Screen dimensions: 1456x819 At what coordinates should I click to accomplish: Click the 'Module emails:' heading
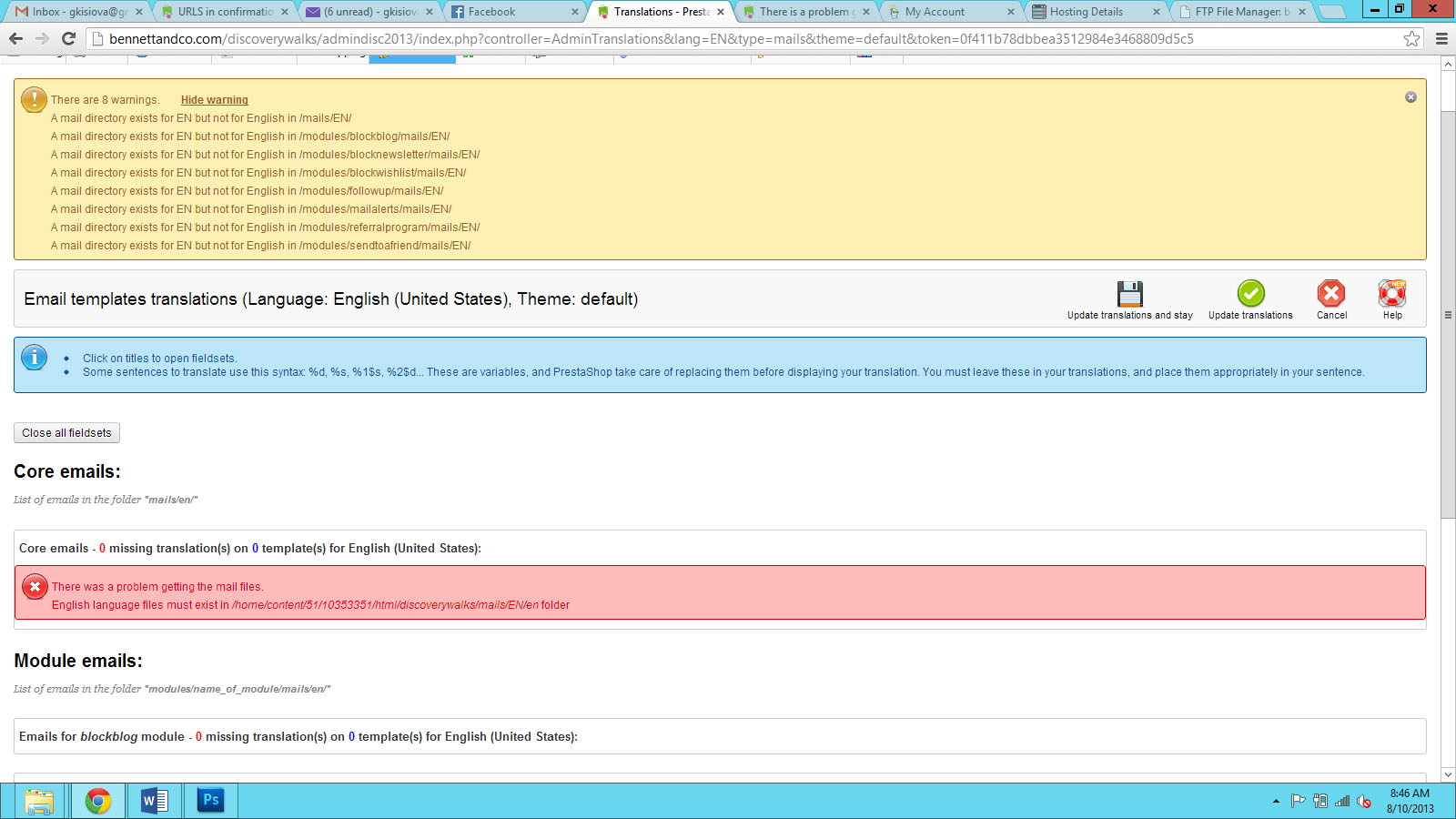pos(78,661)
